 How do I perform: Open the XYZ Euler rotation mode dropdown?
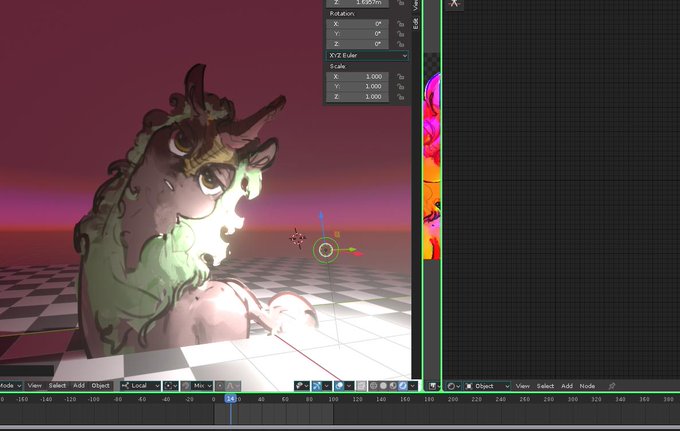pyautogui.click(x=366, y=56)
